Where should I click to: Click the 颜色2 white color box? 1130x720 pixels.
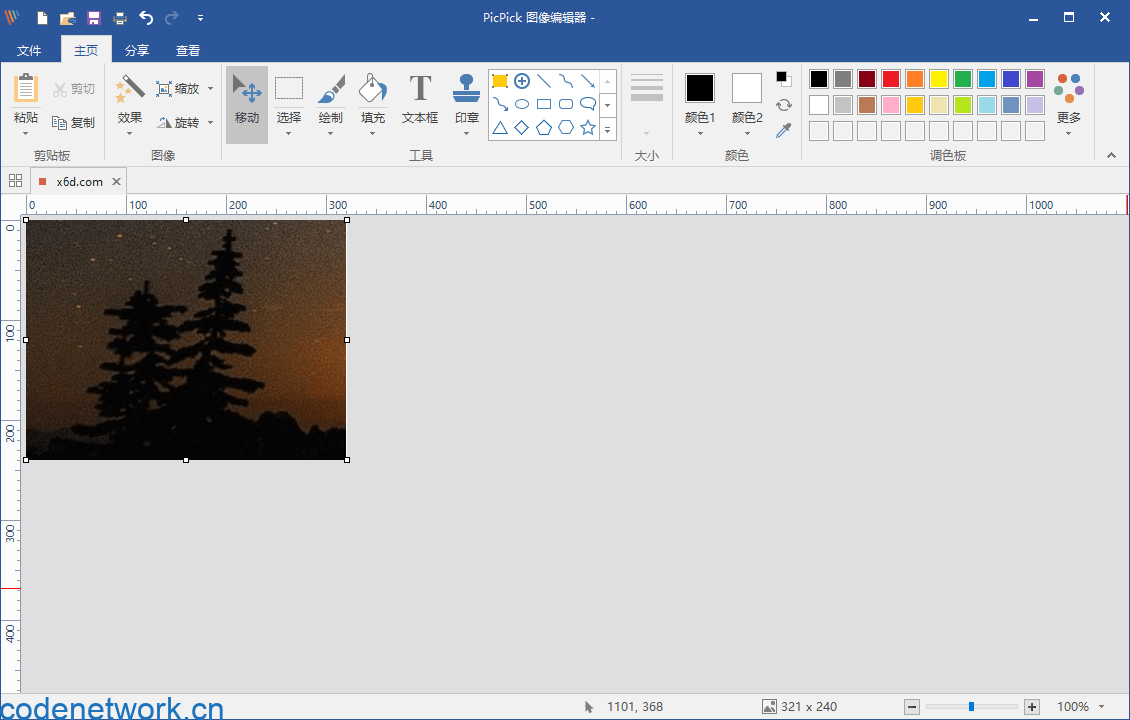point(747,88)
